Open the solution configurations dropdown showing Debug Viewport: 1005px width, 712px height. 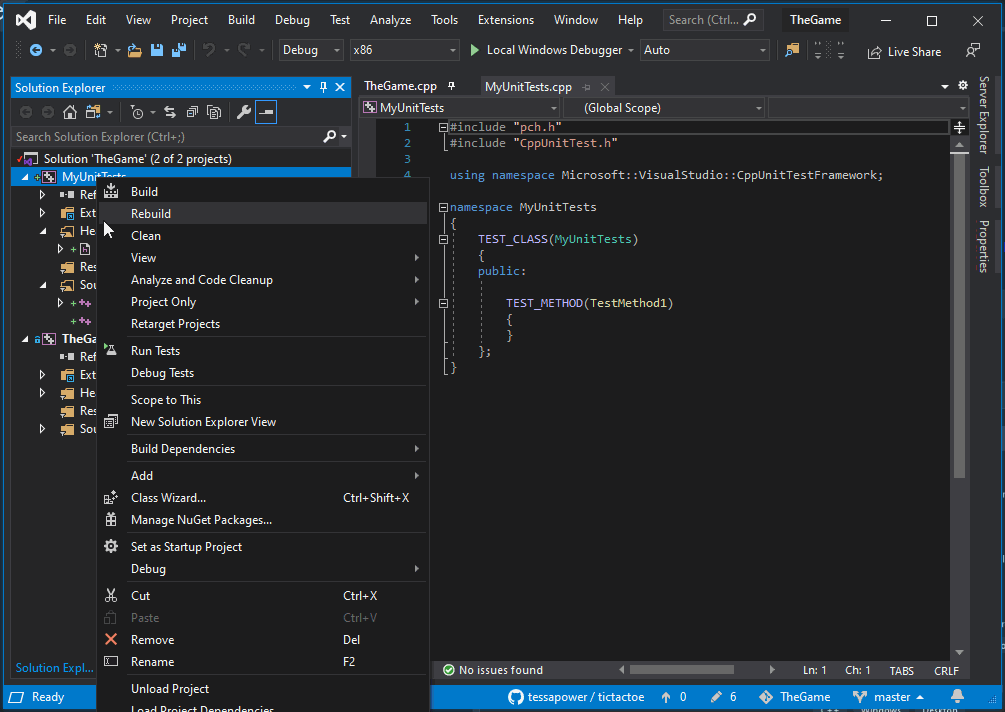(x=310, y=49)
